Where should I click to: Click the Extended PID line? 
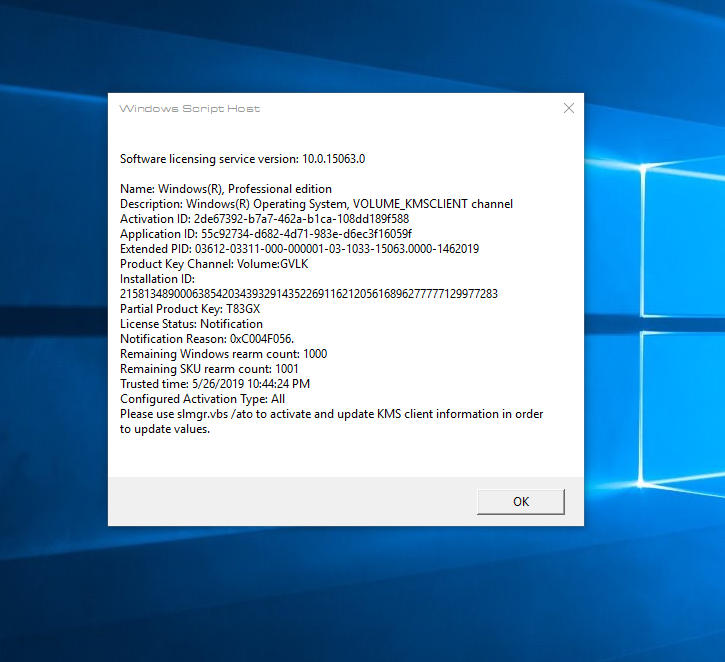click(x=299, y=249)
